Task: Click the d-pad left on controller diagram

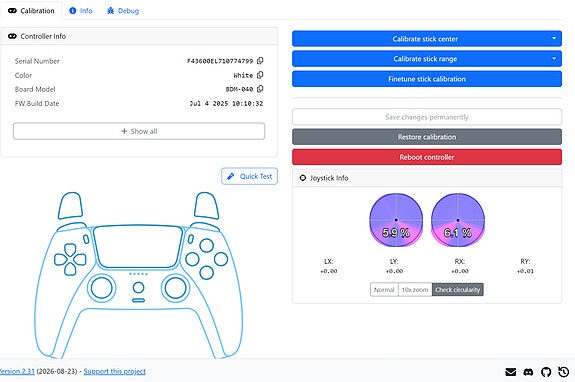Action: pyautogui.click(x=60, y=260)
